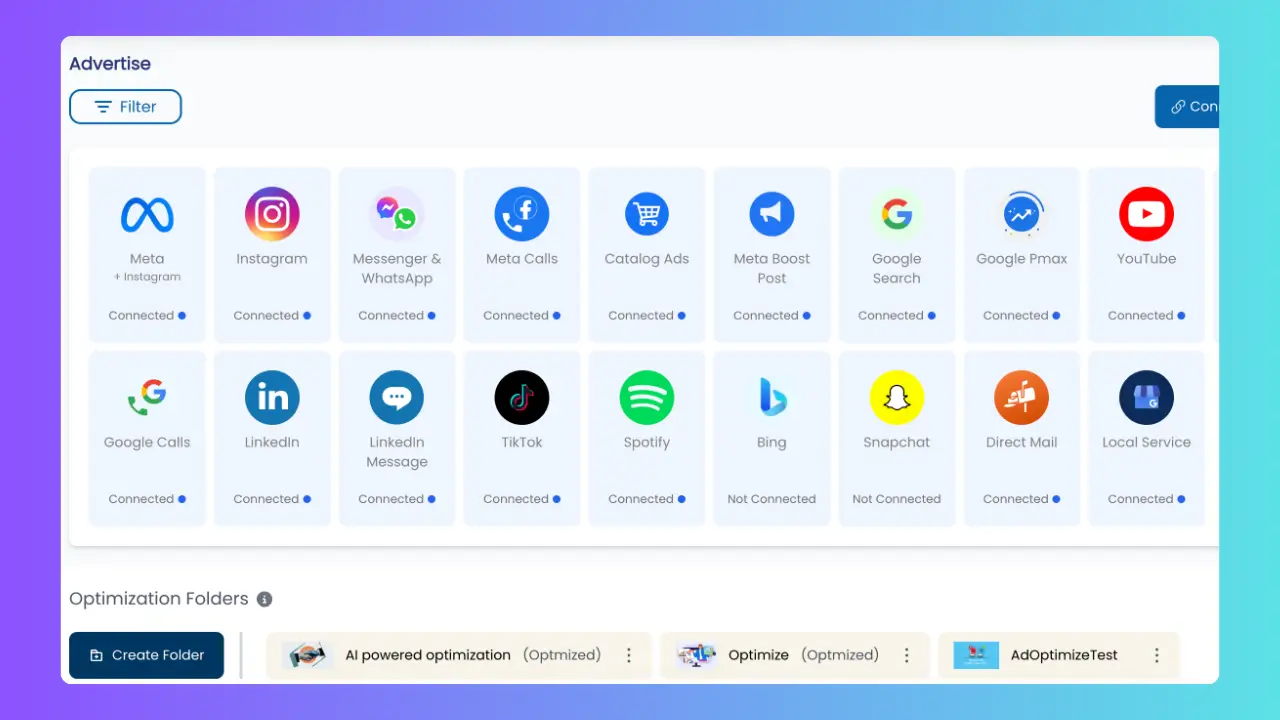Click the Connected status under YouTube

[x=1146, y=315]
